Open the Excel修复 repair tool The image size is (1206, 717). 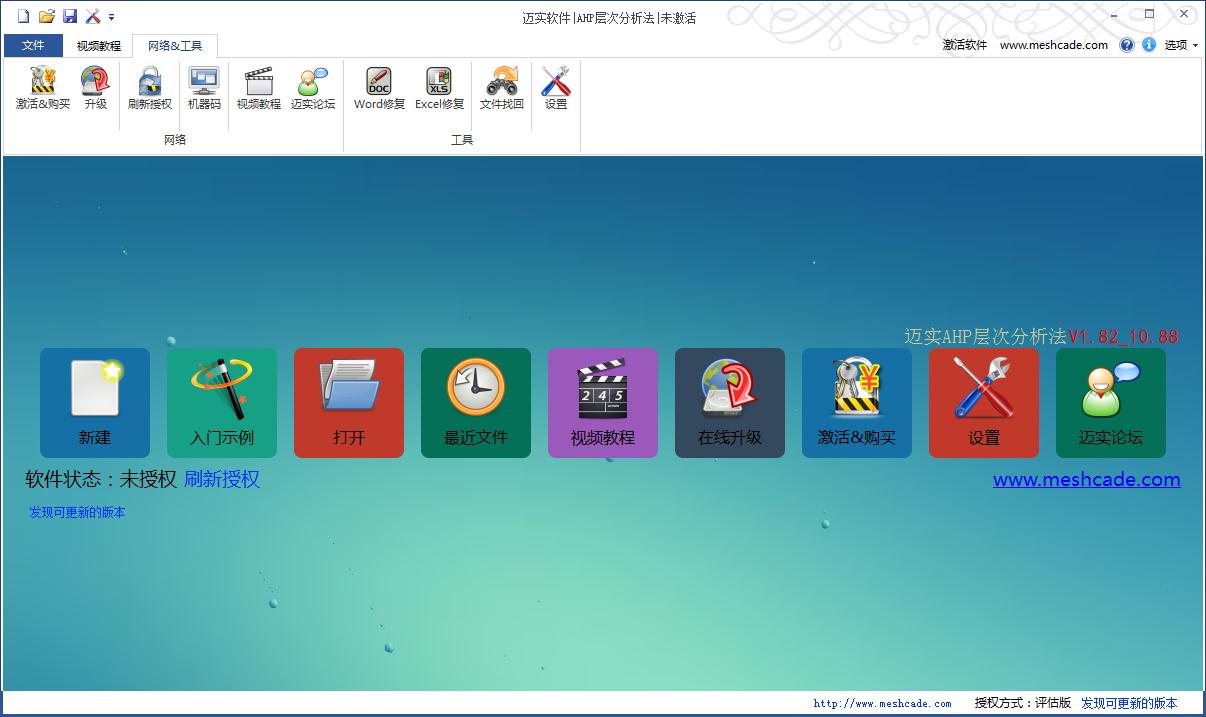[x=439, y=88]
